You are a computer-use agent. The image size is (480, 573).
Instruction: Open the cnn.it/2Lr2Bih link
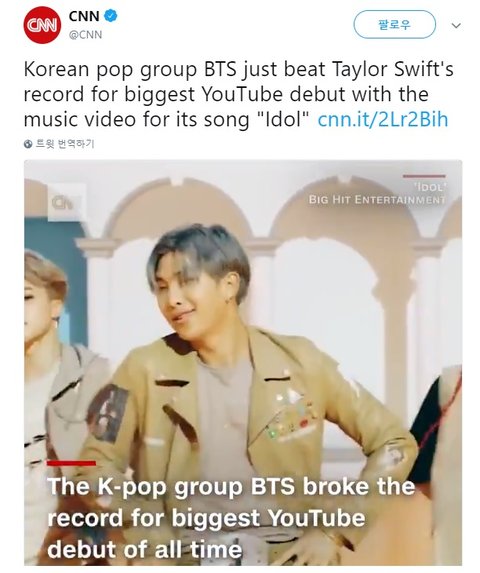click(x=383, y=119)
